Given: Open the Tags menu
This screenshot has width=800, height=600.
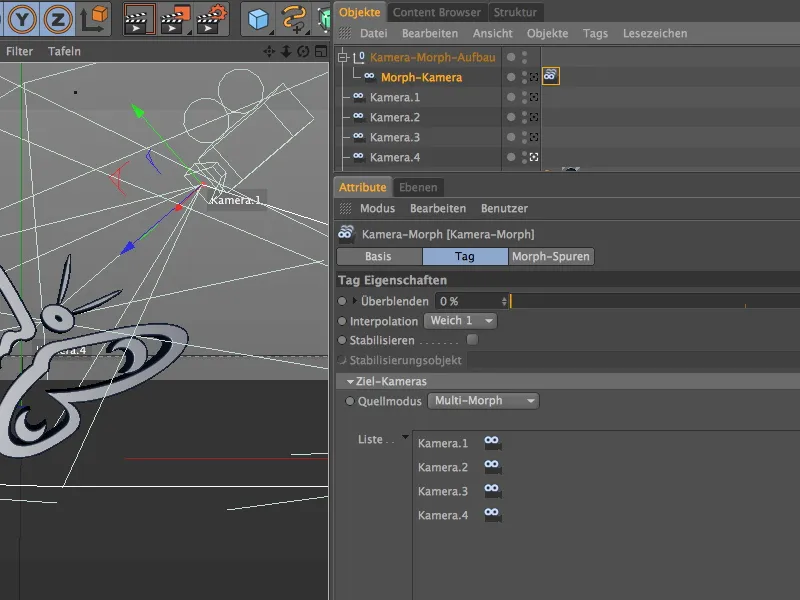Looking at the screenshot, I should (595, 33).
